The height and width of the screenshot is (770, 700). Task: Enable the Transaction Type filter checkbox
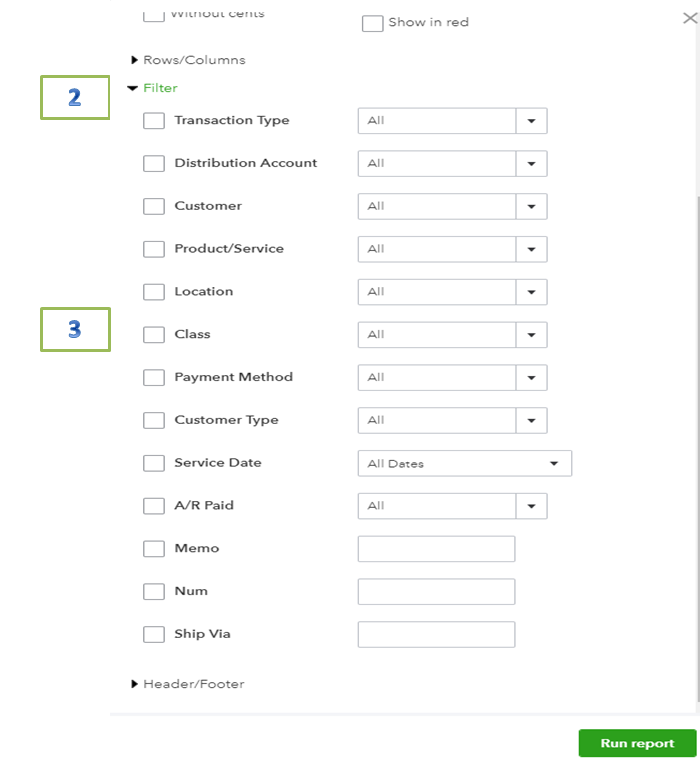(154, 121)
